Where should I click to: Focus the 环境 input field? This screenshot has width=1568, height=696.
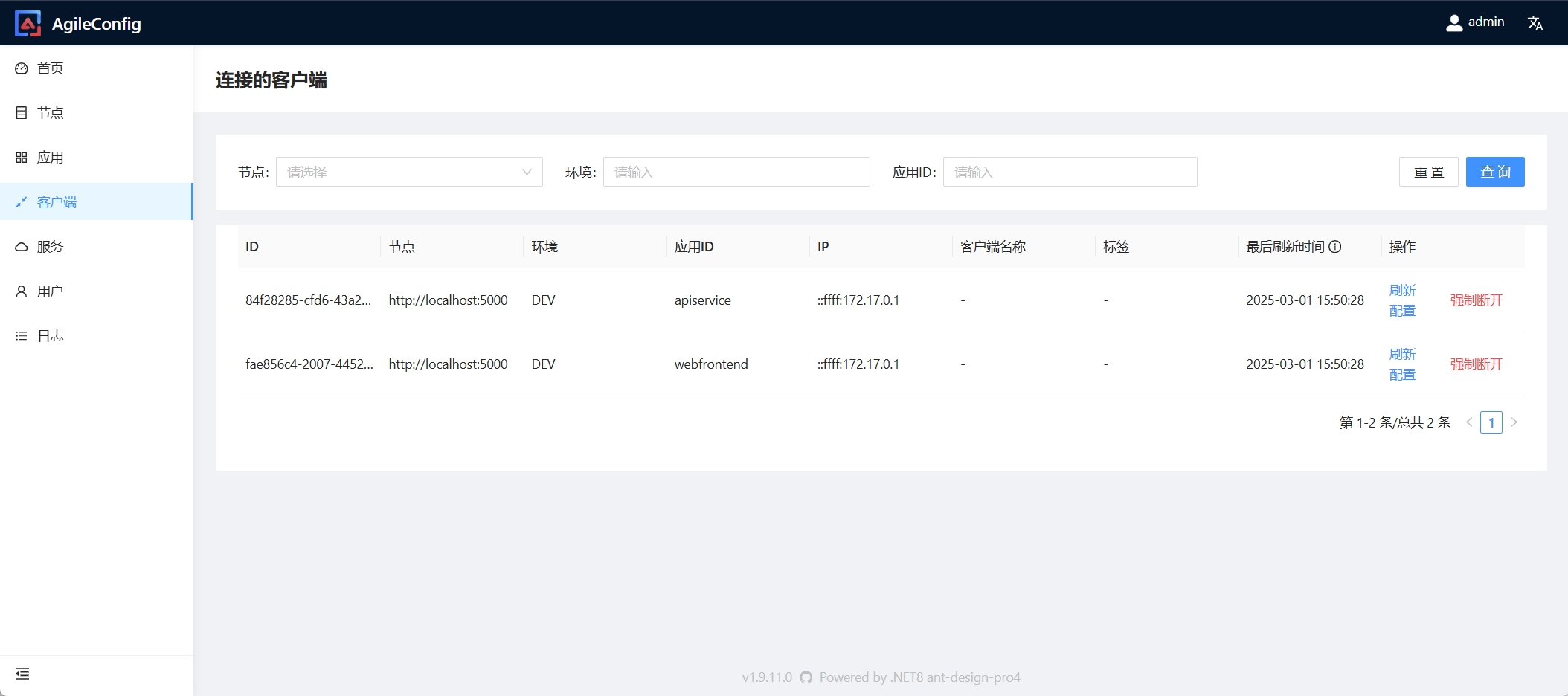click(736, 173)
